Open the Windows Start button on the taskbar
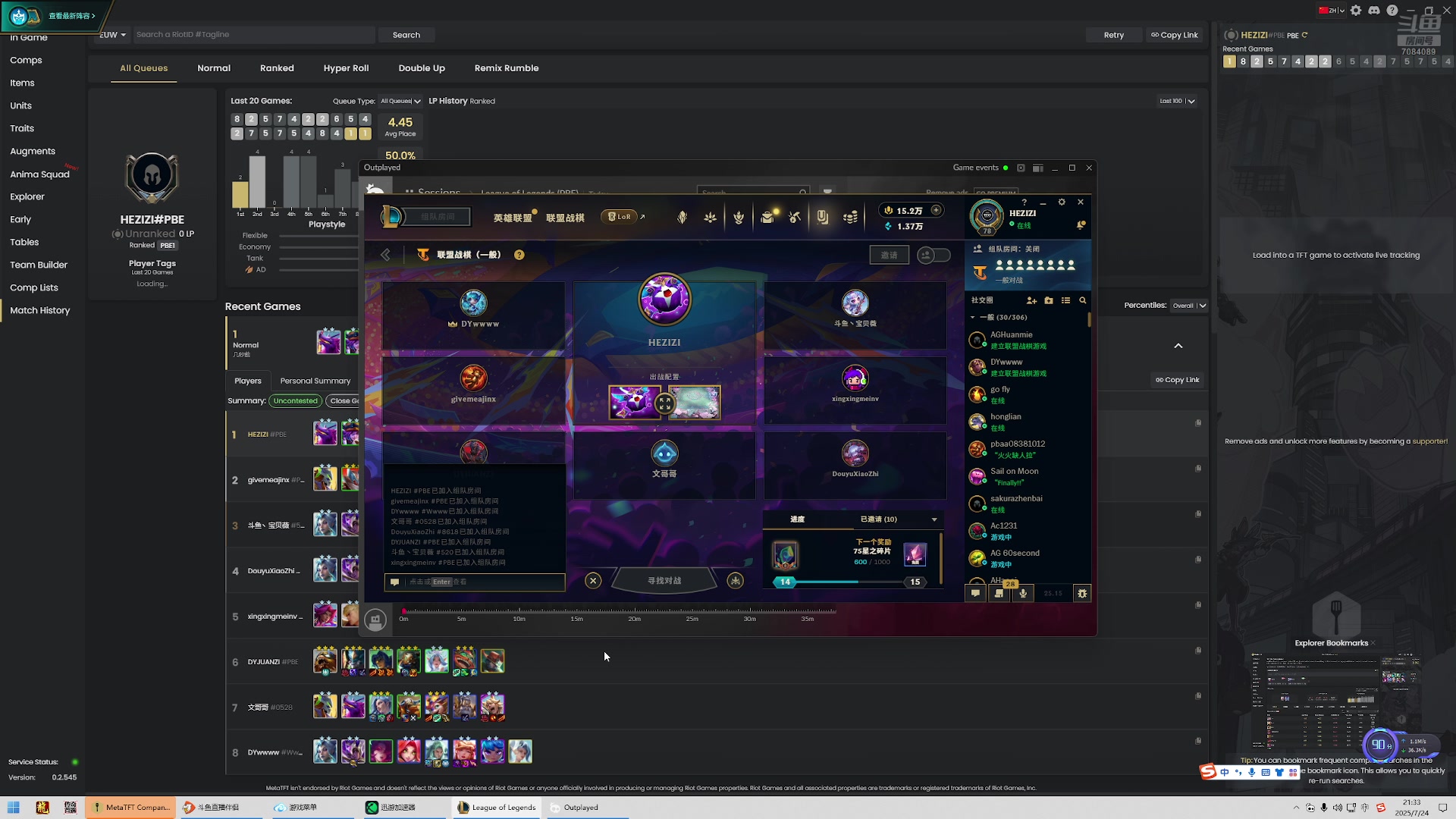Image resolution: width=1456 pixels, height=819 pixels. pyautogui.click(x=13, y=808)
